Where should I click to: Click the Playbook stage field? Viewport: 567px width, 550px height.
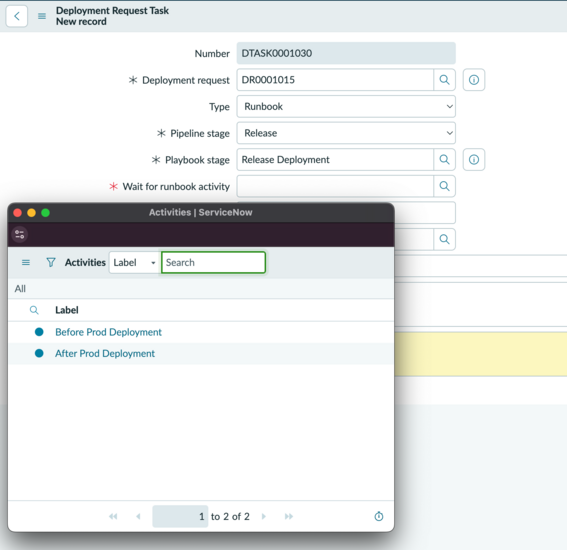pos(335,159)
